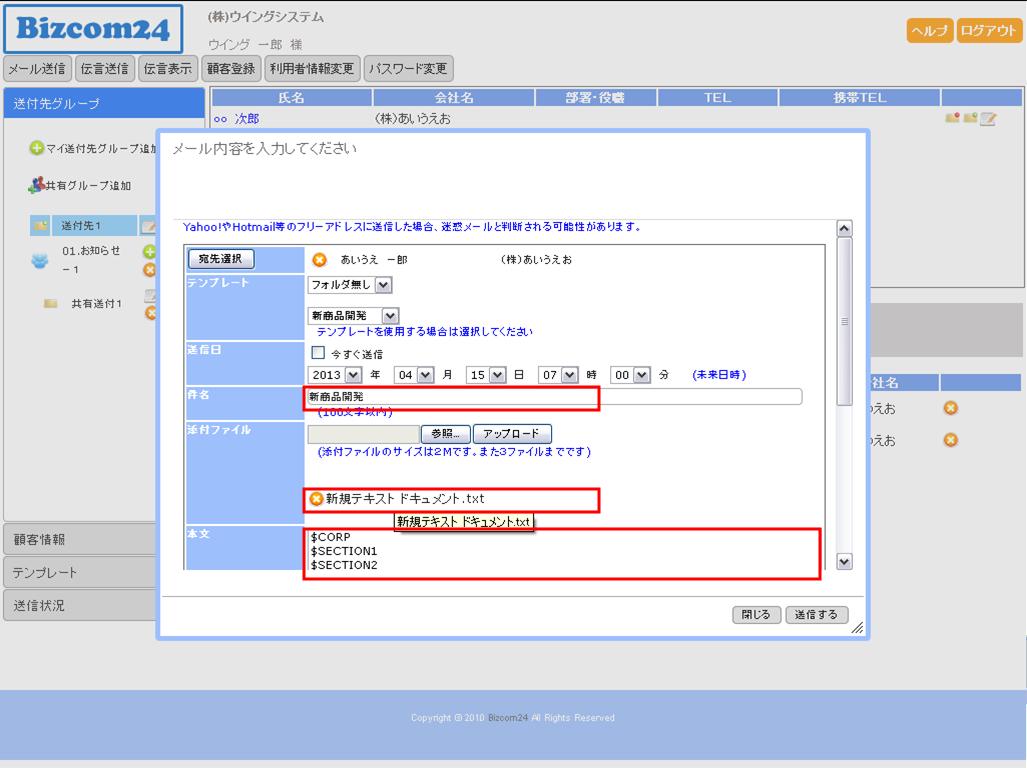This screenshot has height=768, width=1027.
Task: Click the 共有グループ追加 people icon
Action: pos(36,185)
